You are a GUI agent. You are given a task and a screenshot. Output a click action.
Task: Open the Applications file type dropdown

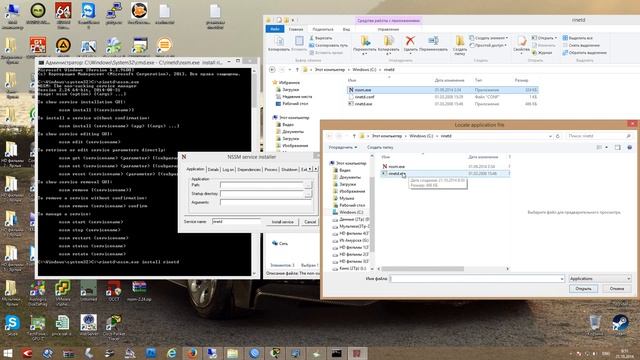[600, 278]
